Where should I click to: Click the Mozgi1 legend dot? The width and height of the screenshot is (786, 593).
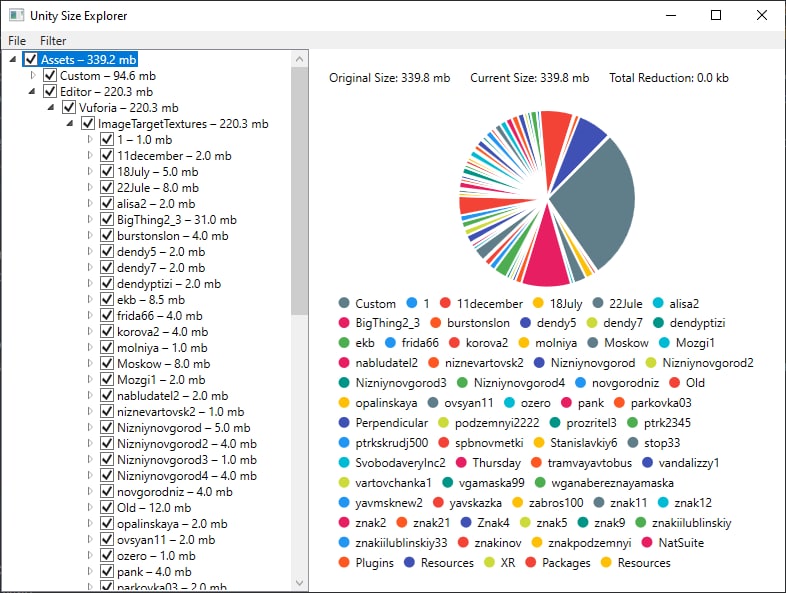coord(664,342)
